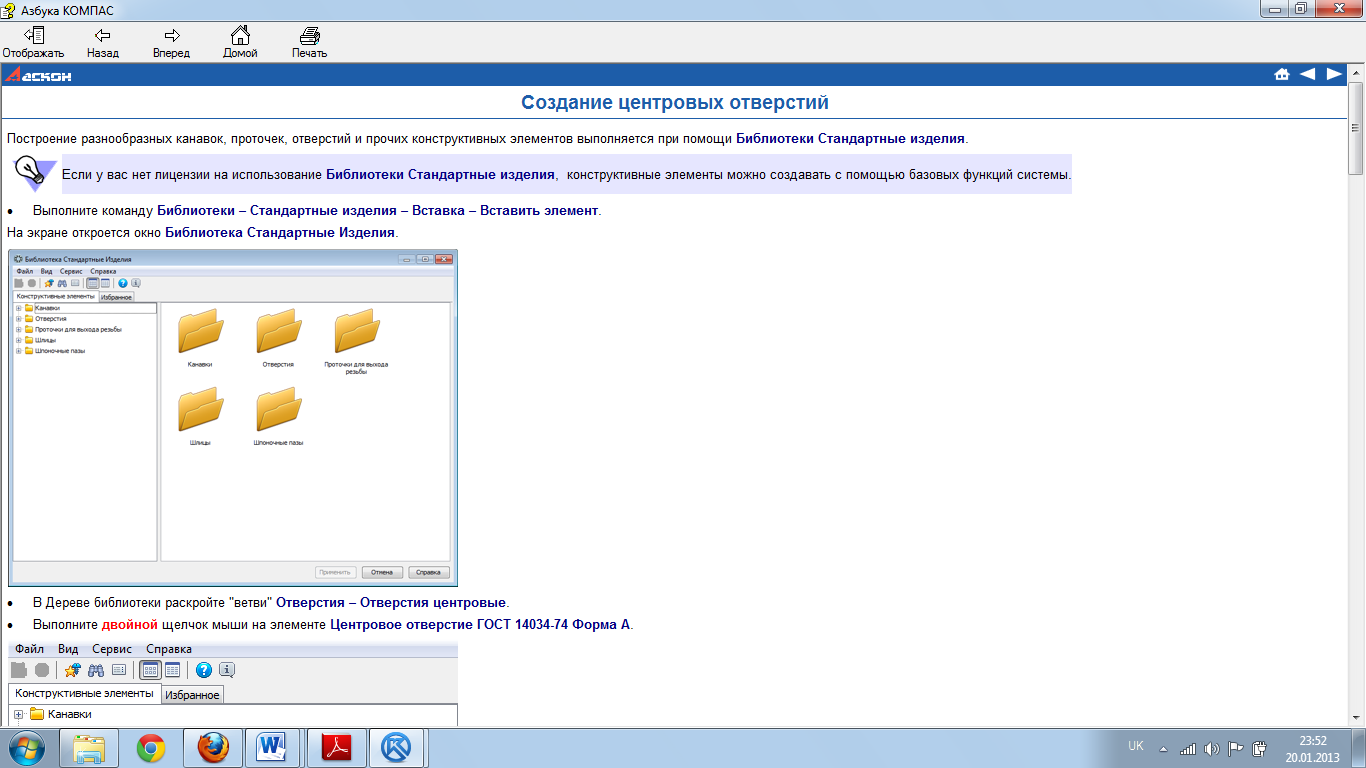
Task: Click the volume speaker tray icon
Action: [x=1212, y=748]
